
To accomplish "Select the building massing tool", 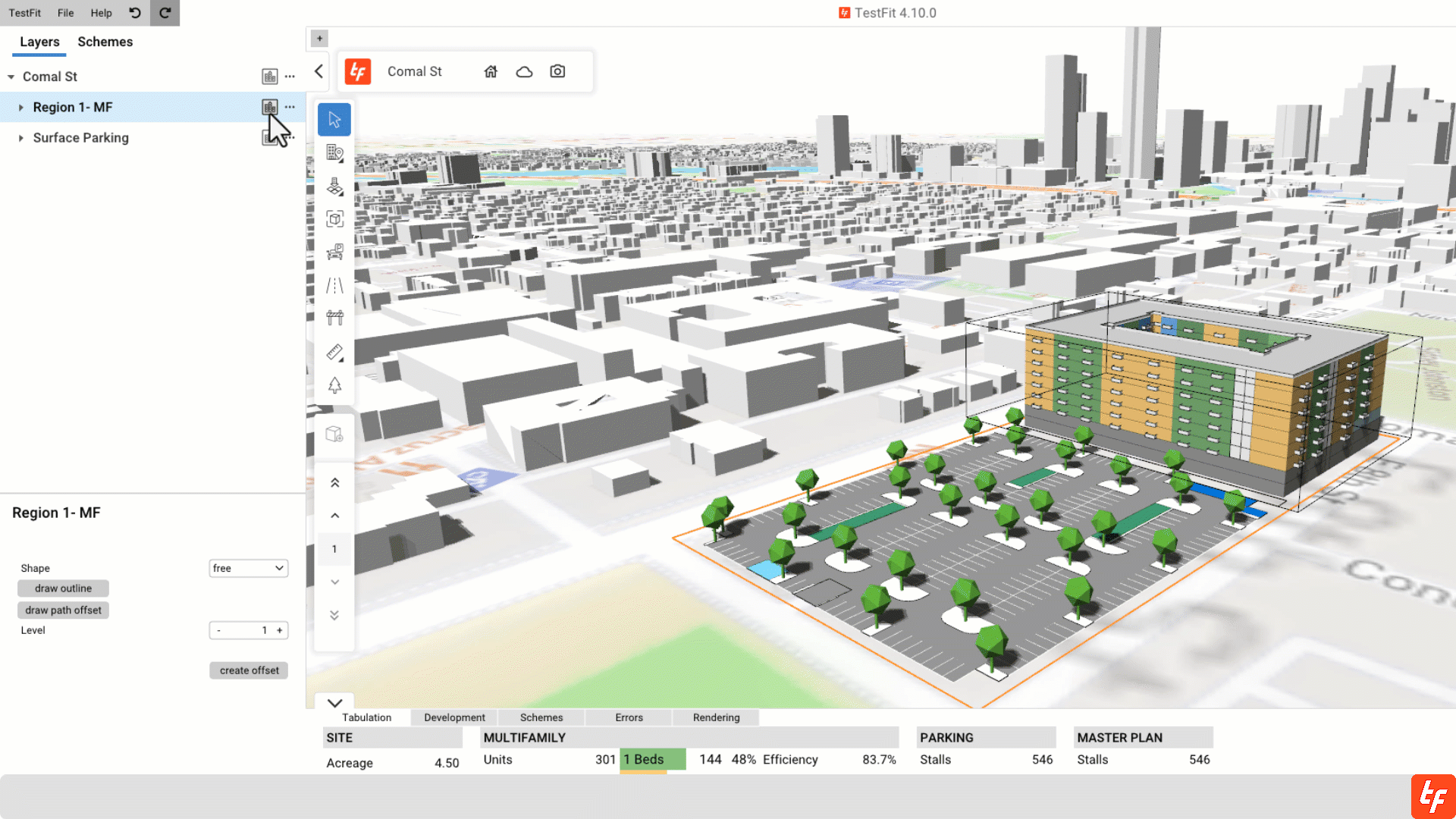I will tap(334, 433).
